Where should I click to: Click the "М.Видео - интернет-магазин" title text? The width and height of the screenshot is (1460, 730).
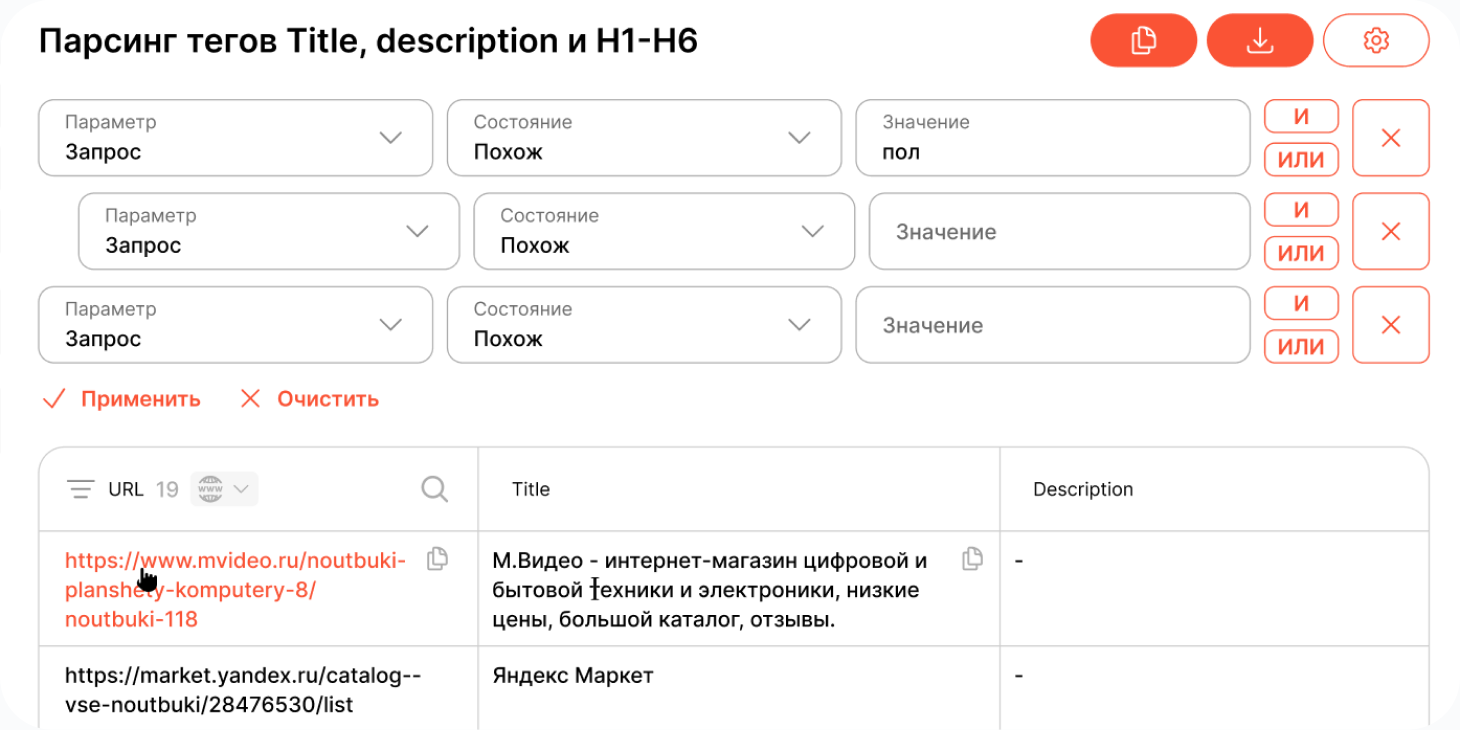710,590
